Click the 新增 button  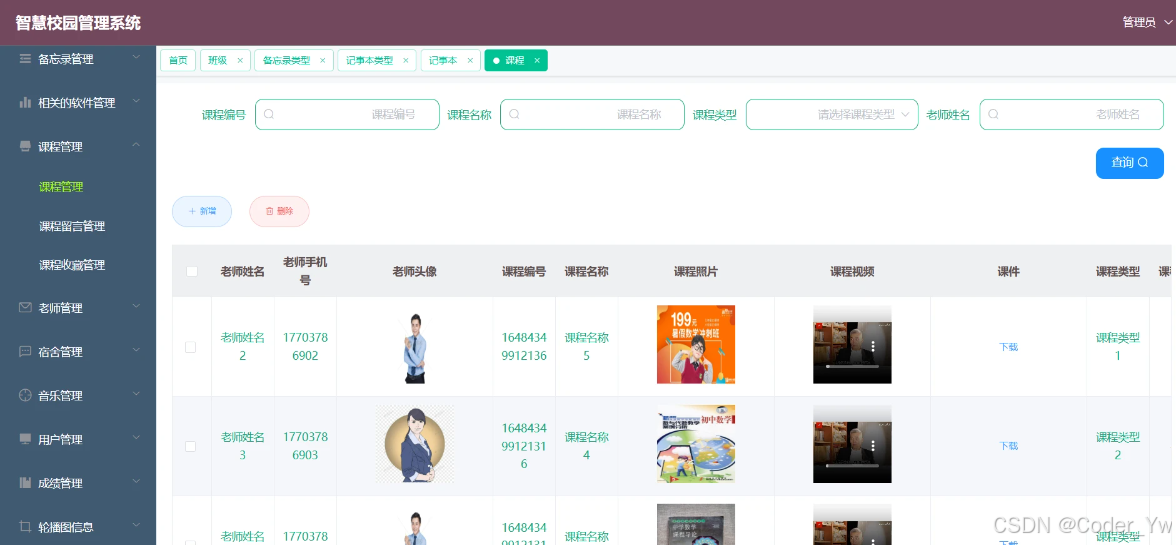202,211
